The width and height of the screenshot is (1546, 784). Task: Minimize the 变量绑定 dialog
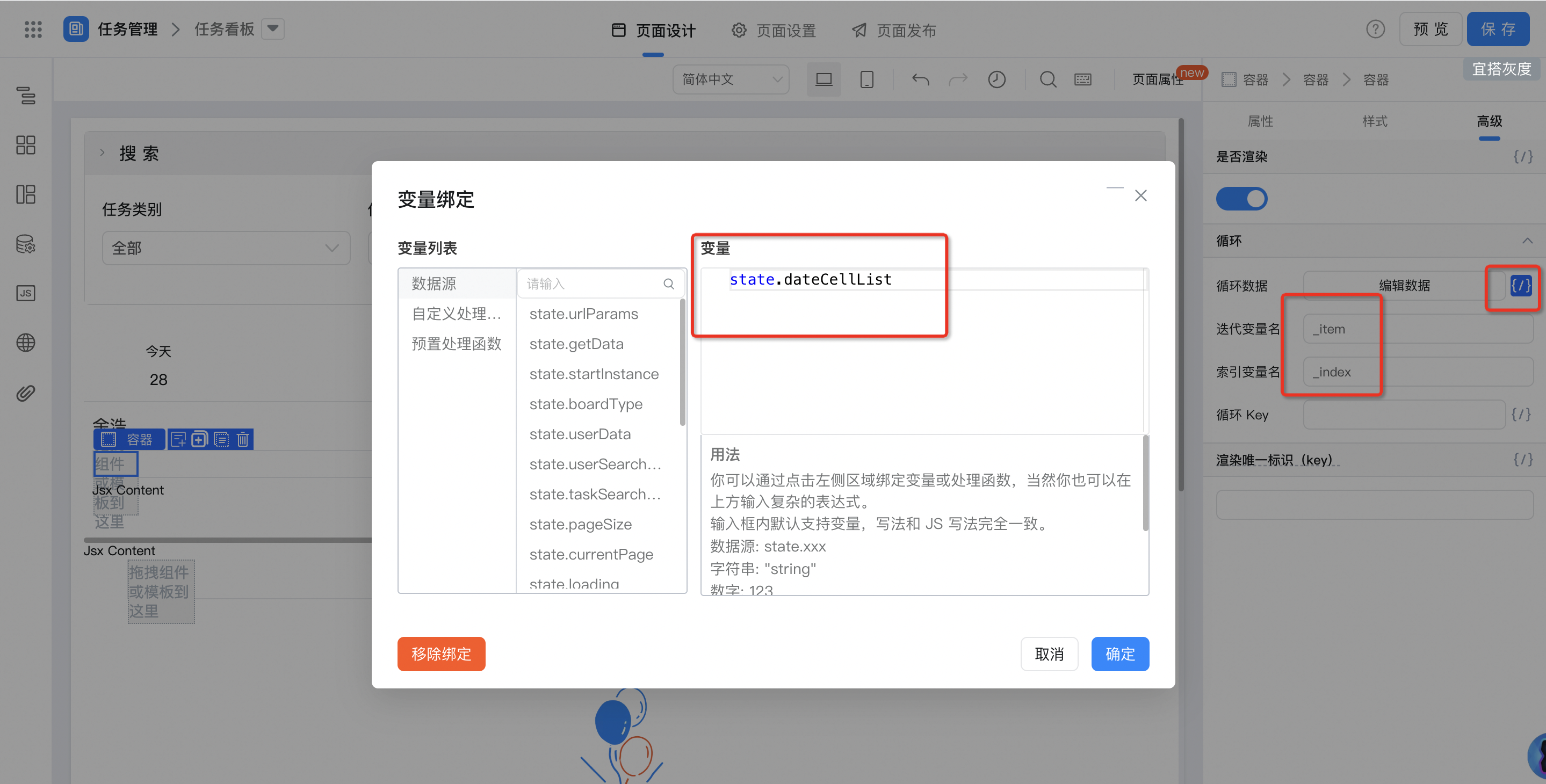[1115, 188]
